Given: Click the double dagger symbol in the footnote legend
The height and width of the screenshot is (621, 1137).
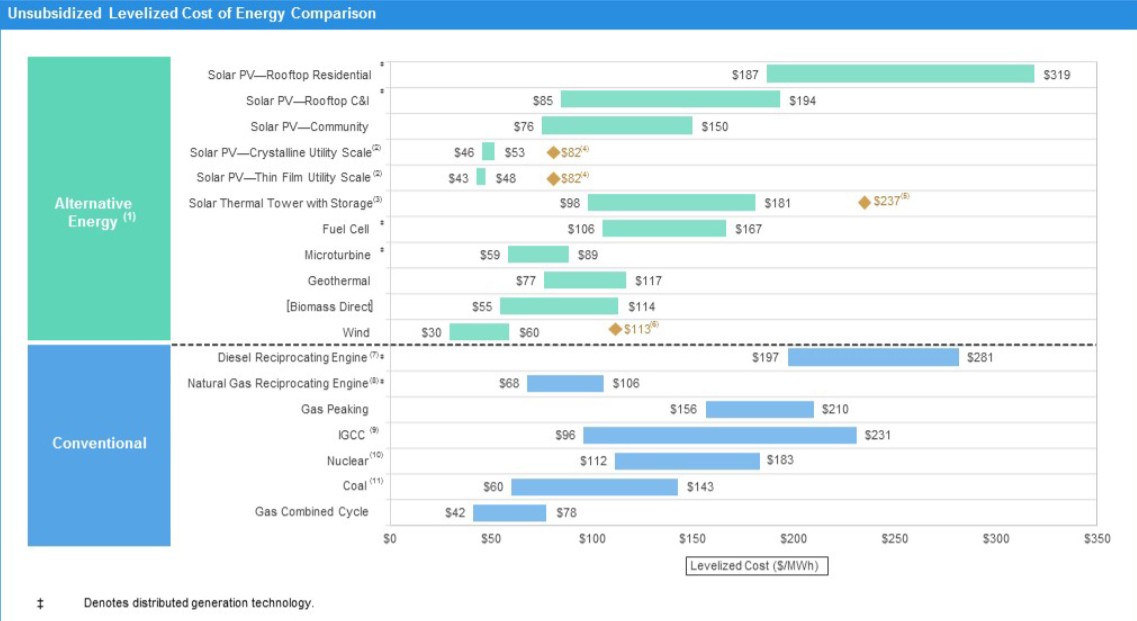Looking at the screenshot, I should pyautogui.click(x=39, y=604).
